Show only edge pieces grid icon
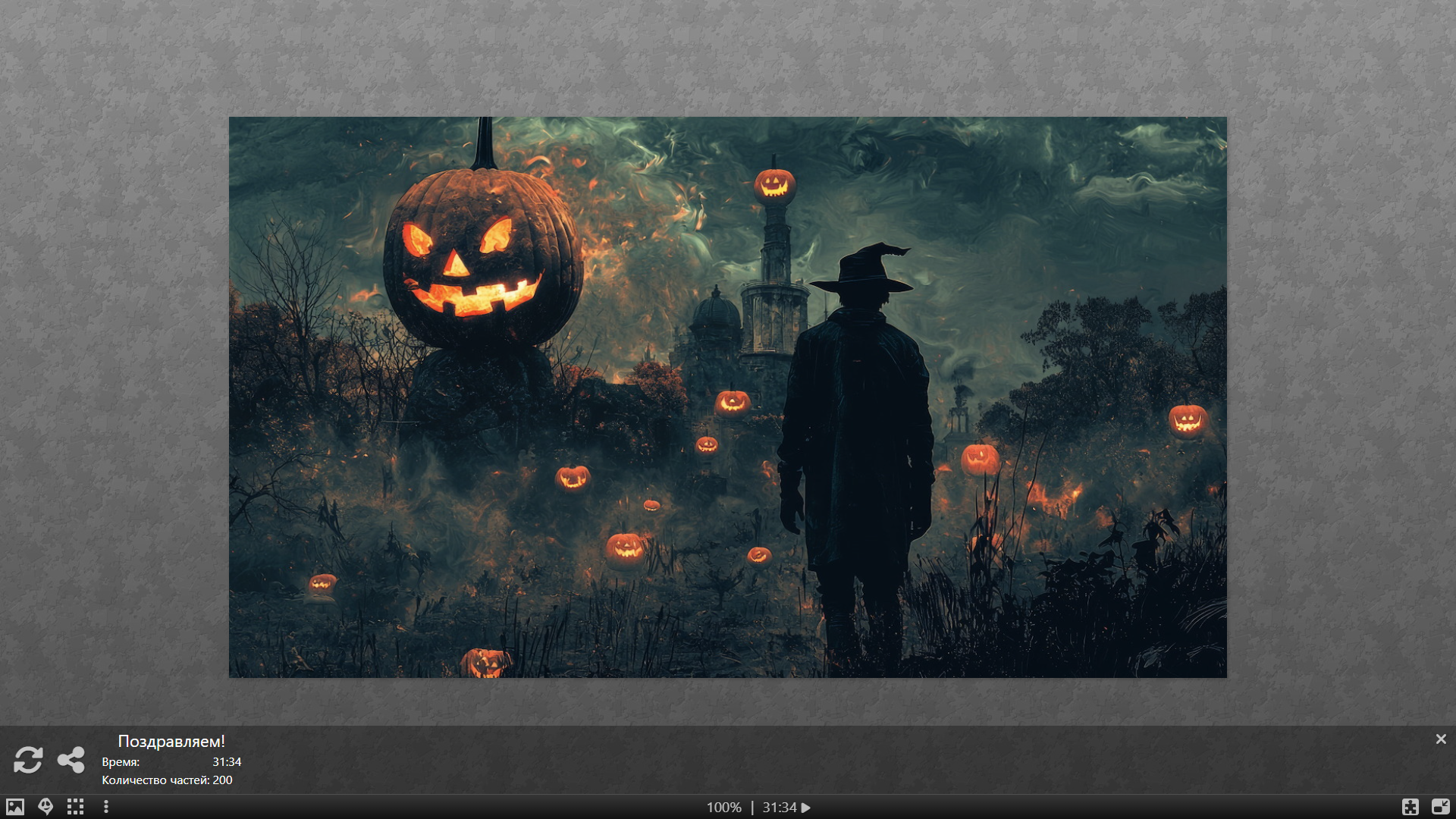The width and height of the screenshot is (1456, 819). click(75, 807)
